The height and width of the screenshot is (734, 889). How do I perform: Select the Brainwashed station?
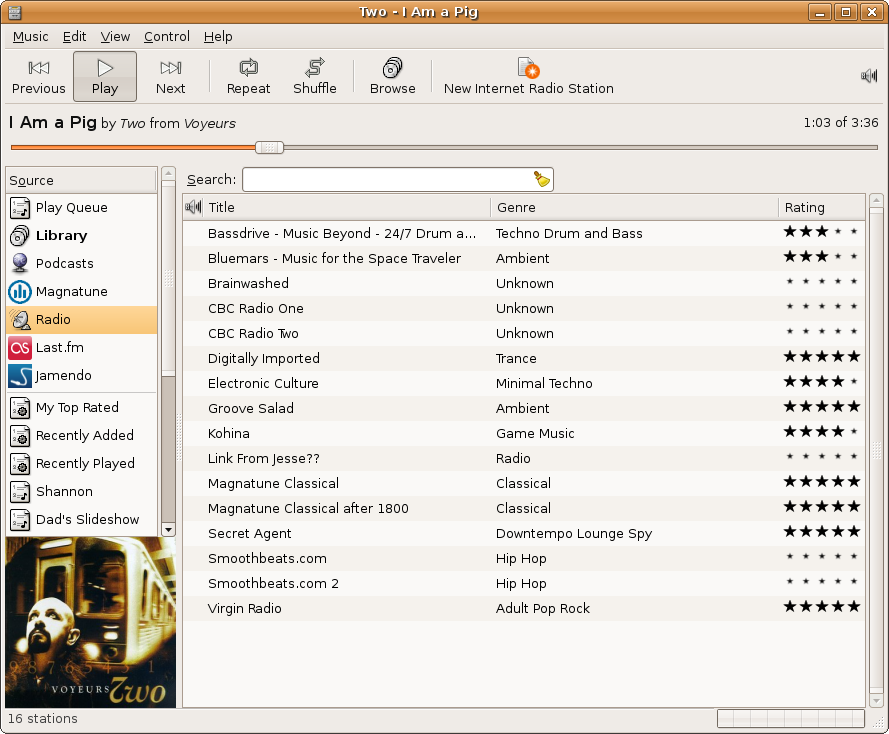[x=523, y=283]
